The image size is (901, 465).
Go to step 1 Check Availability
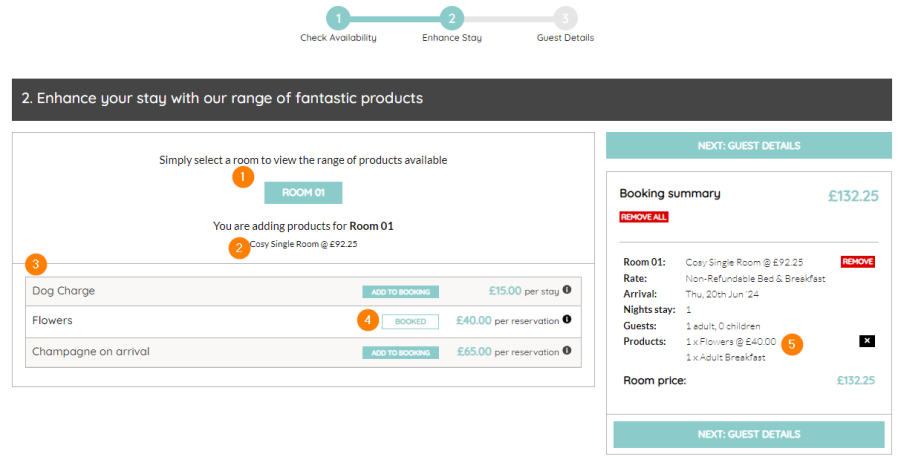point(338,18)
